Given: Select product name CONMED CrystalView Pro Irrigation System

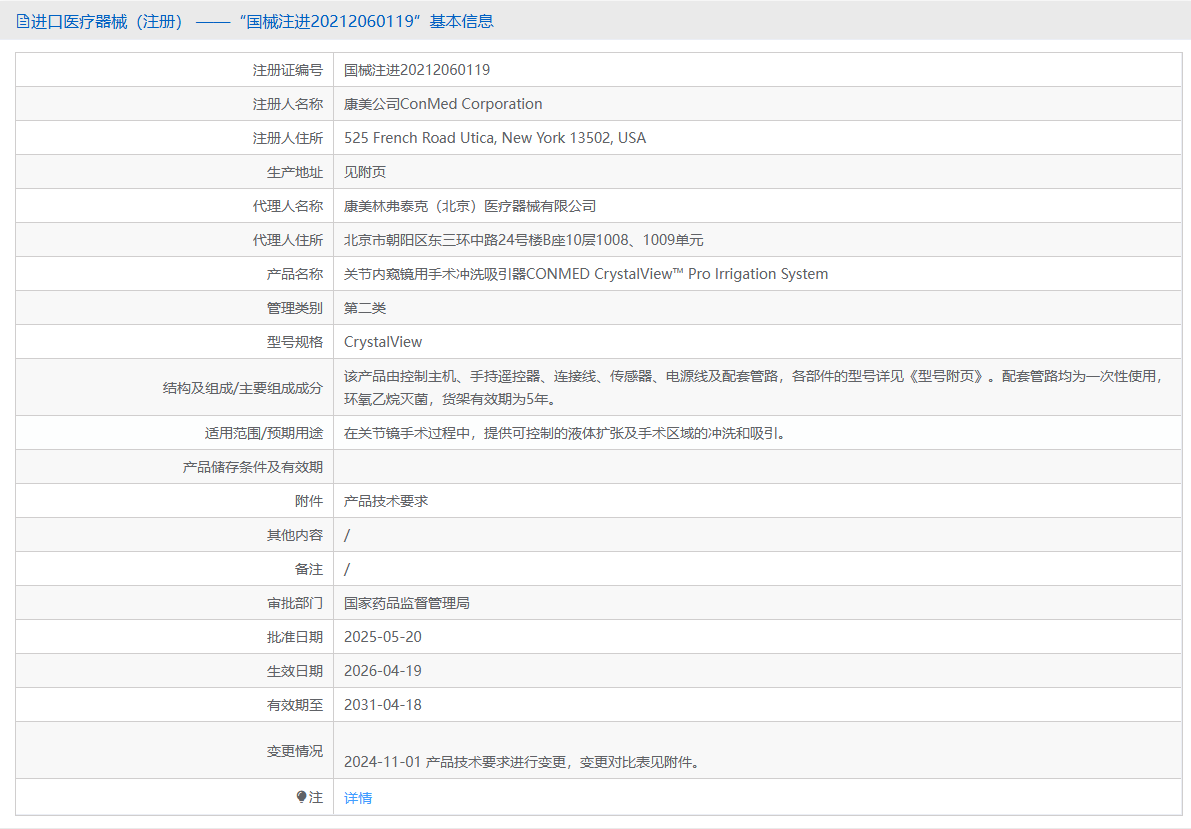Looking at the screenshot, I should (x=586, y=274).
